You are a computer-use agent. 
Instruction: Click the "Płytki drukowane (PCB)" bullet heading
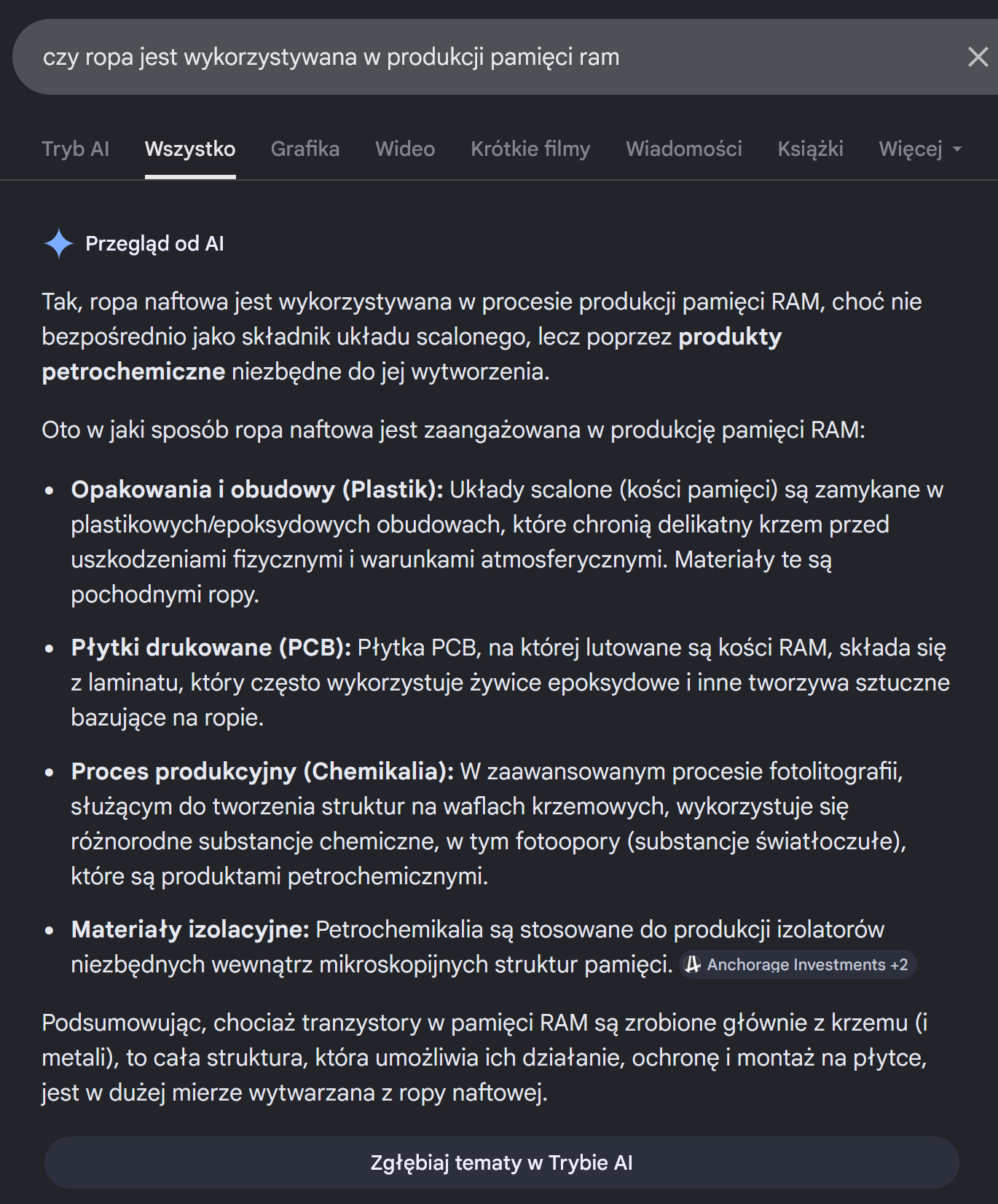[211, 648]
